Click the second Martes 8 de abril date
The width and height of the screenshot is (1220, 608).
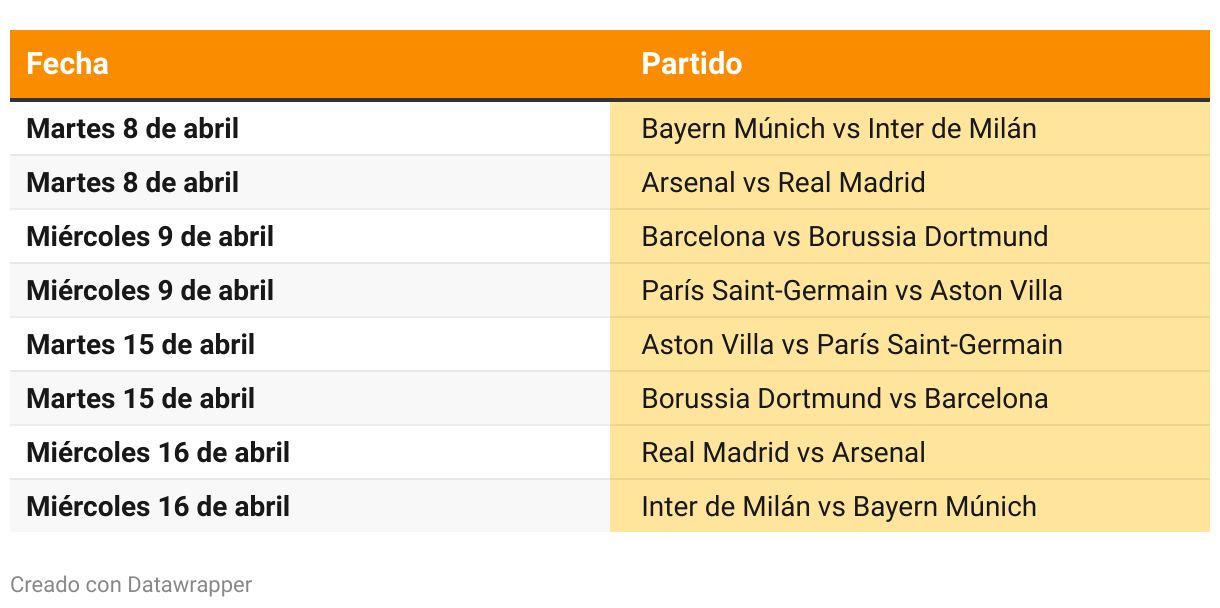click(132, 183)
